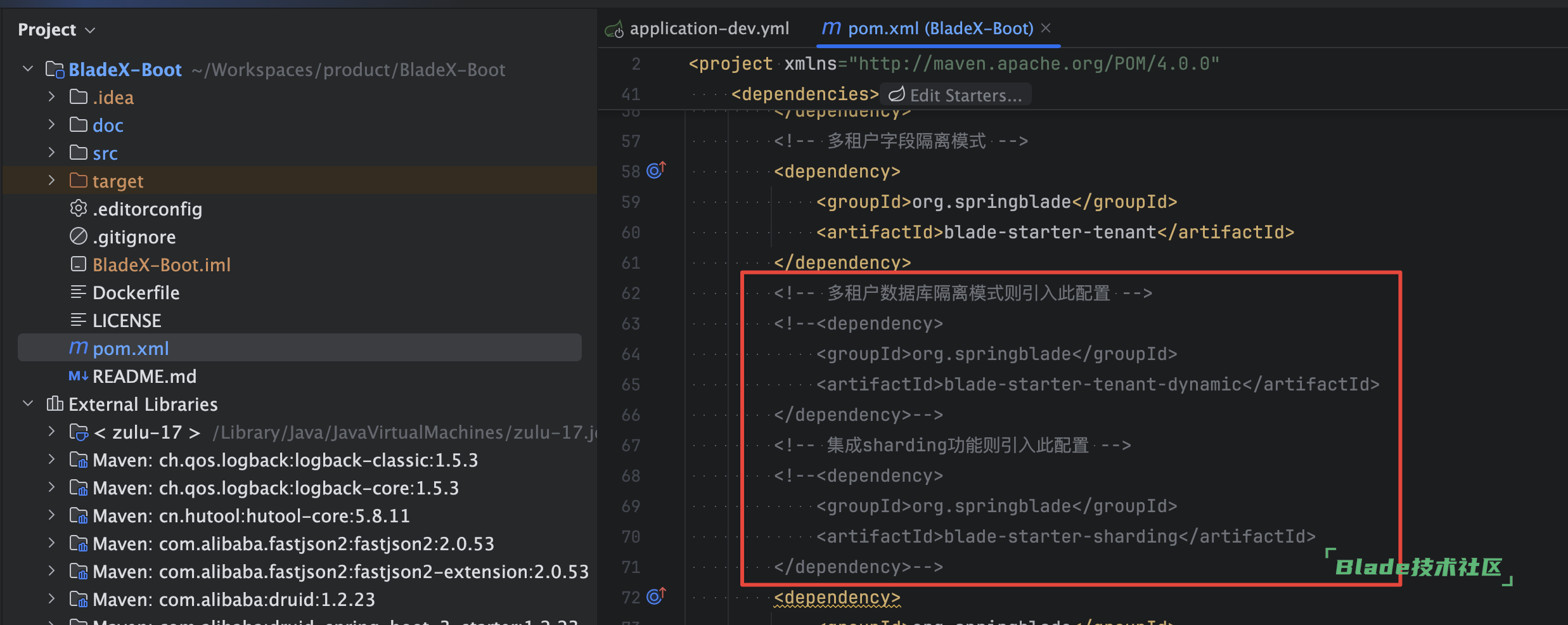Click the BladeX-Boot module folder icon

pyautogui.click(x=55, y=69)
